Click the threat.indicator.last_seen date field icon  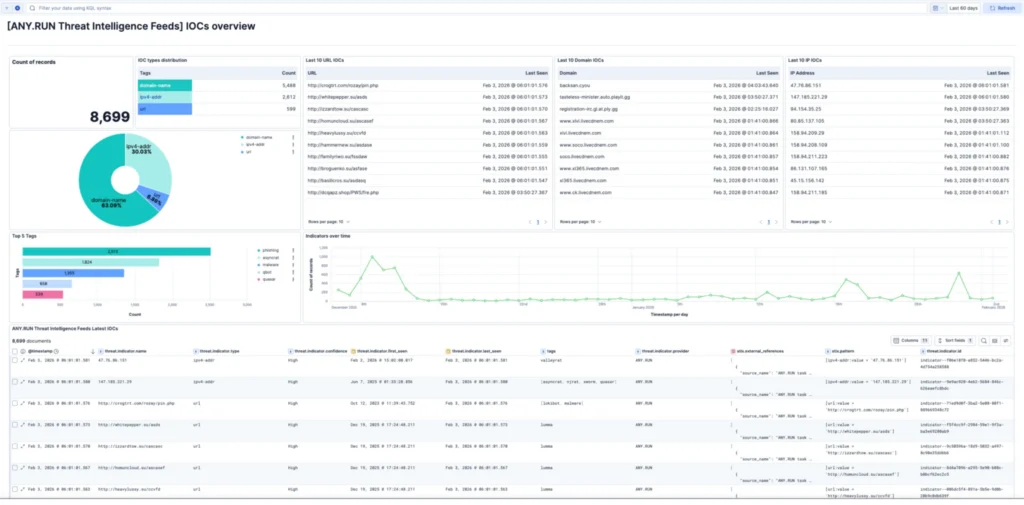tap(447, 351)
